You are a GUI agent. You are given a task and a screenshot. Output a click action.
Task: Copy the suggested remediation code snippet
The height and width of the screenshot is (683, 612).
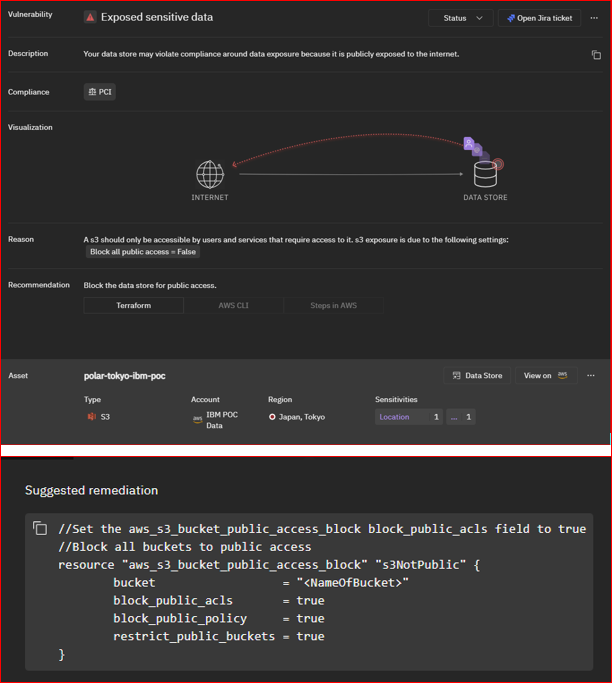pos(40,528)
